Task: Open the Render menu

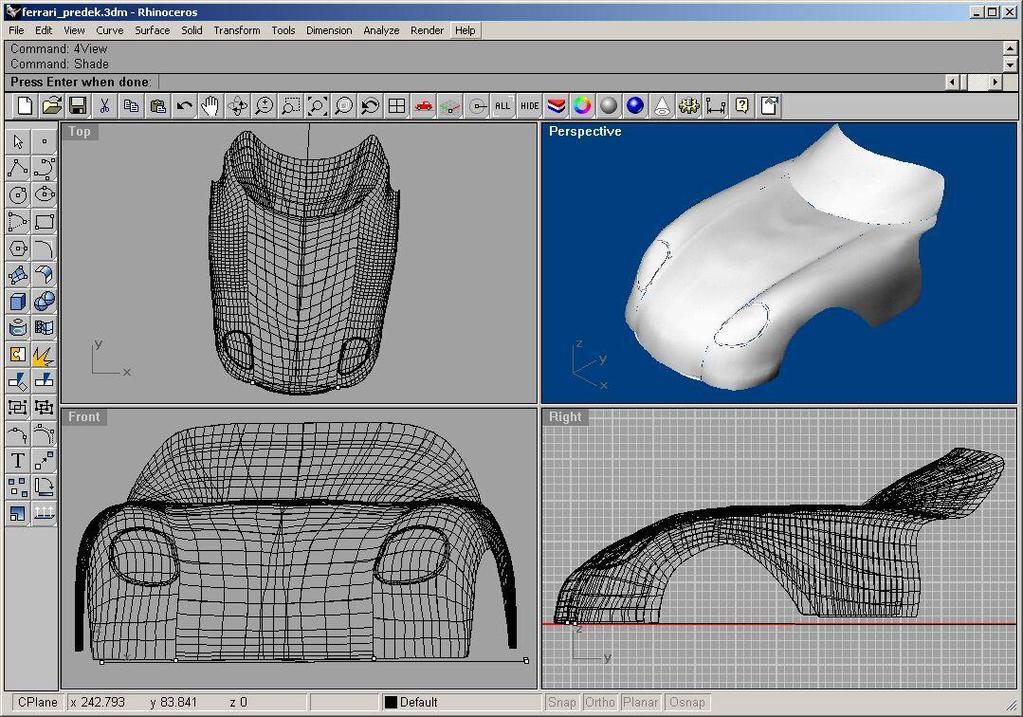Action: [427, 30]
